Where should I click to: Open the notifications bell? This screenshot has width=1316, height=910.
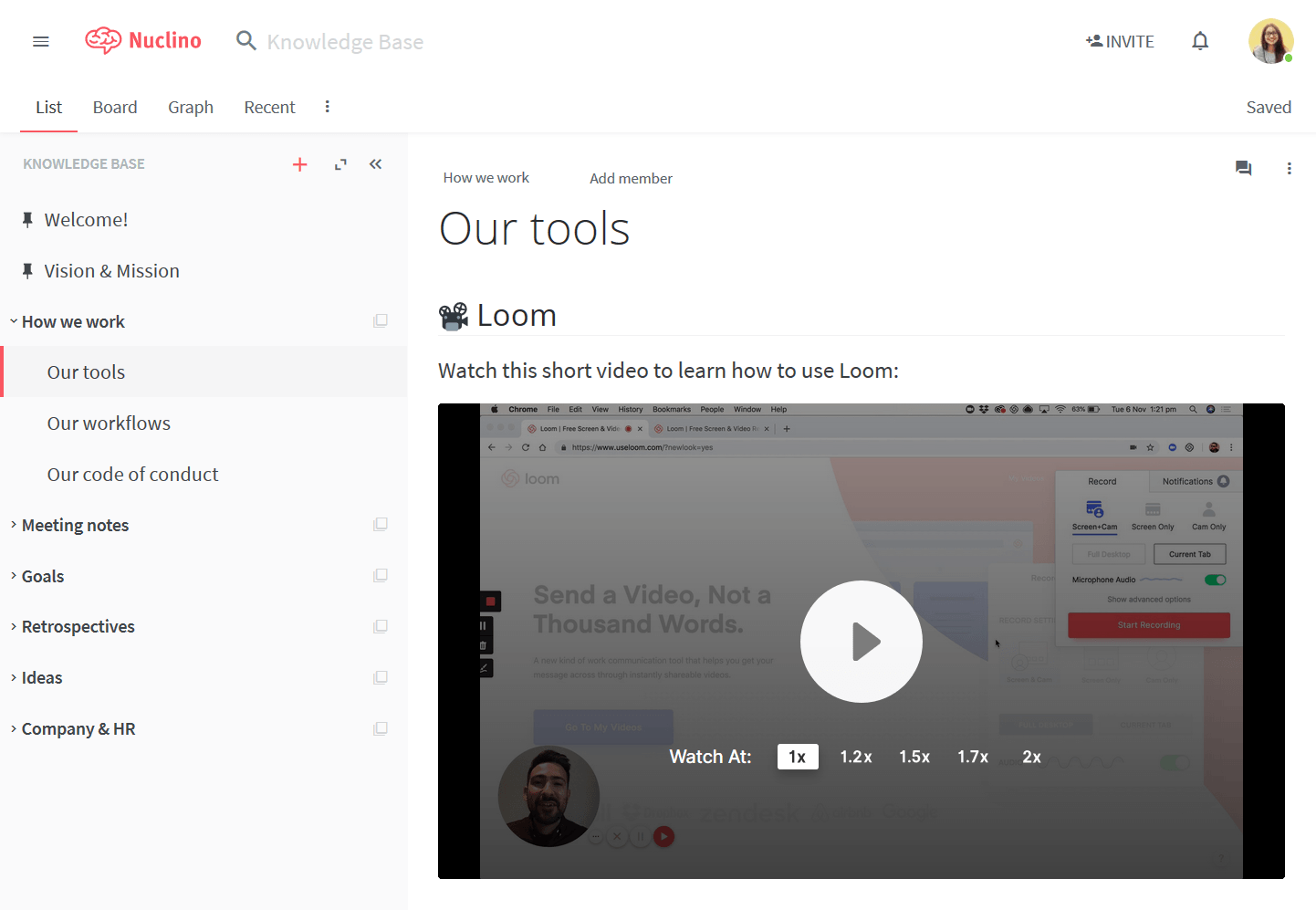1200,41
